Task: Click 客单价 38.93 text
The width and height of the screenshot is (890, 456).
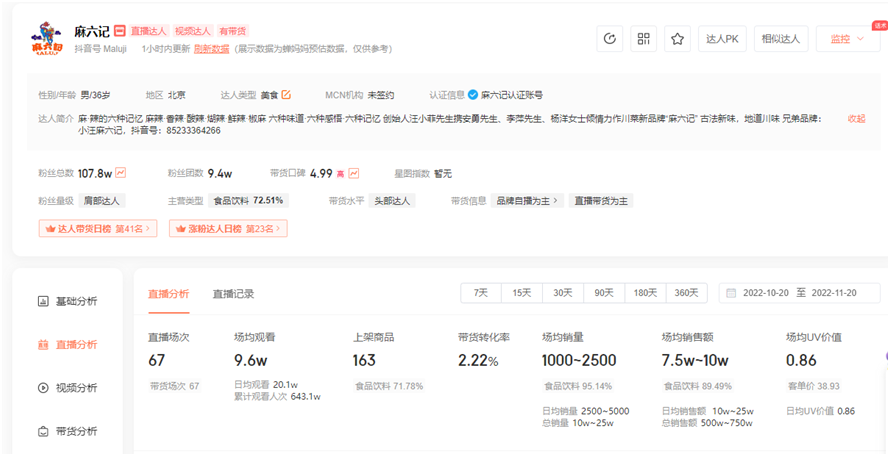Action: pos(813,386)
